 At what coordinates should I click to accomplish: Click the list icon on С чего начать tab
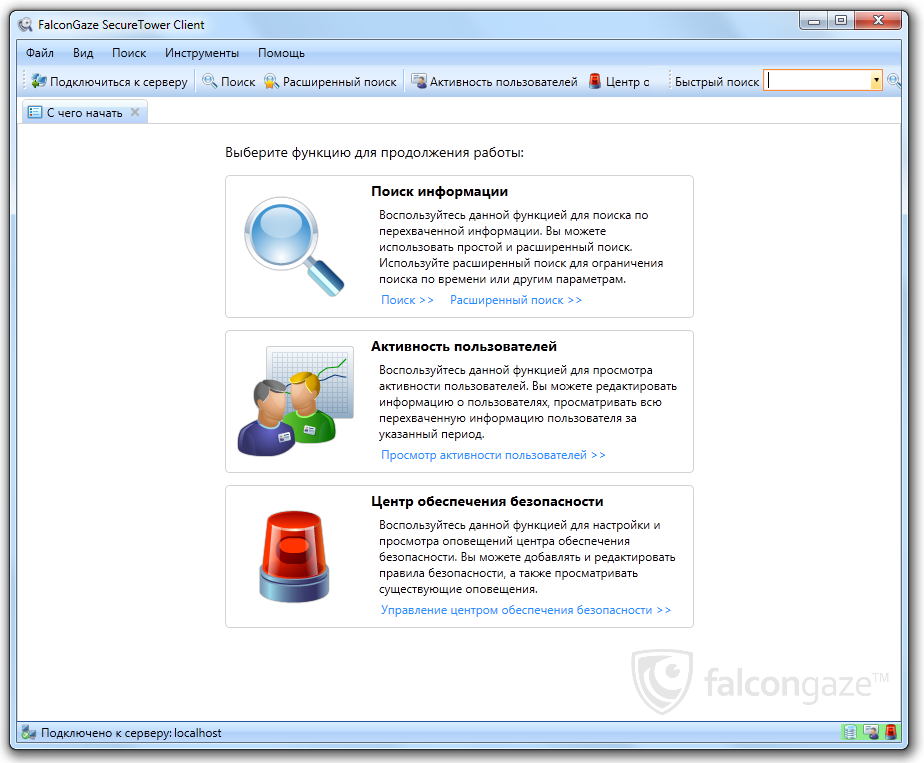(35, 112)
